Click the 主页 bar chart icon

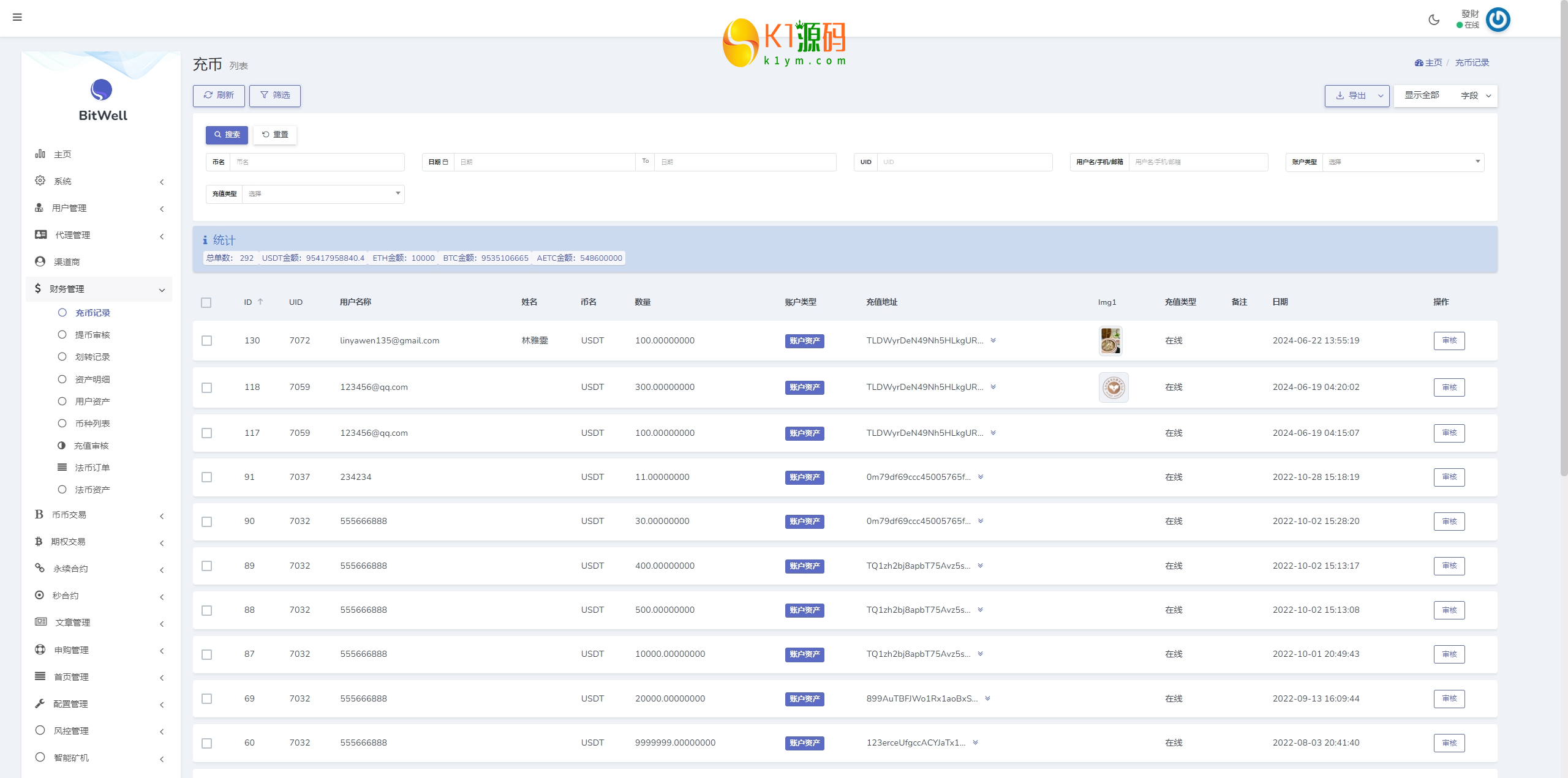click(40, 154)
